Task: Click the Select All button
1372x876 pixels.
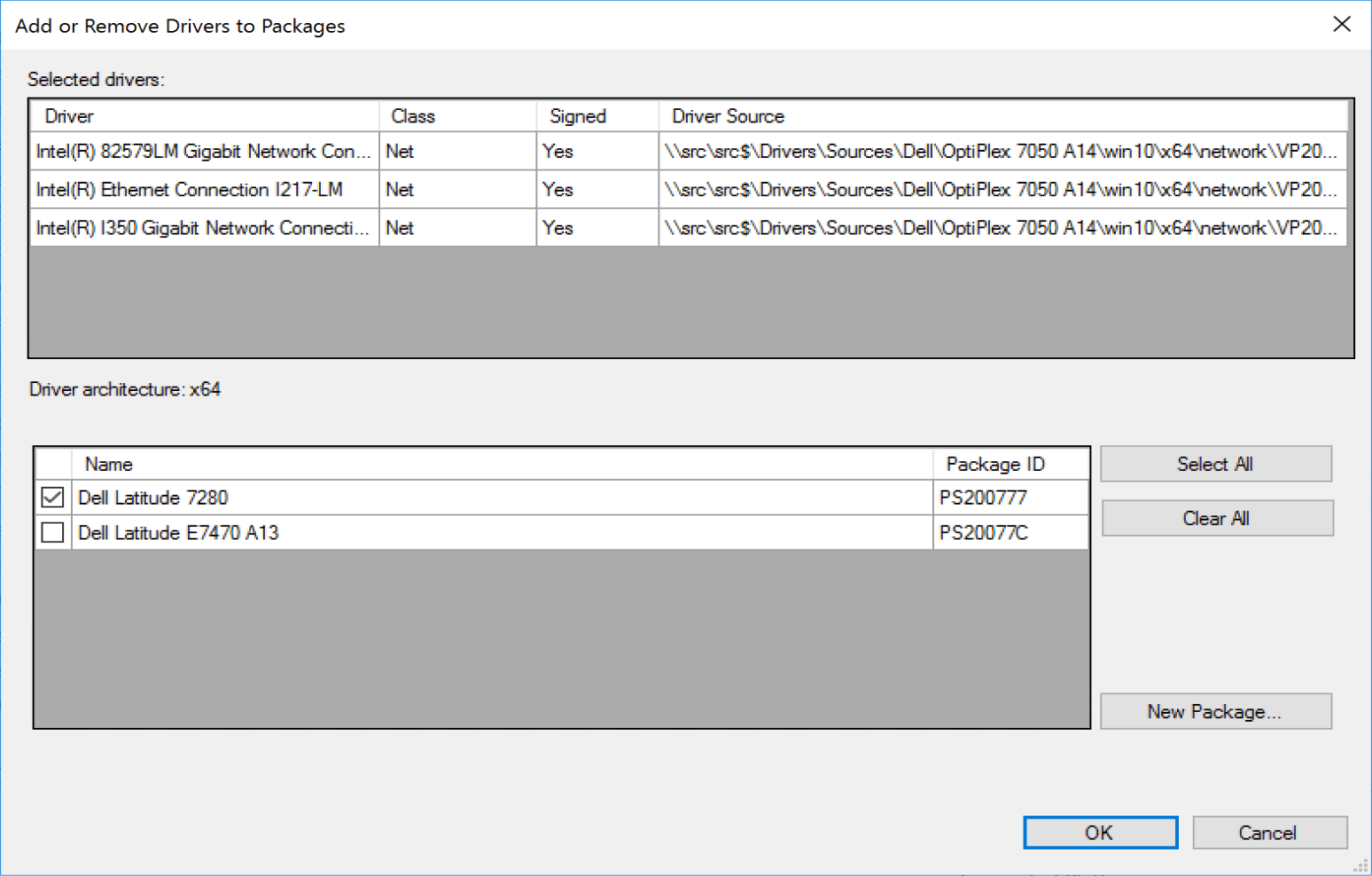Action: click(1215, 463)
